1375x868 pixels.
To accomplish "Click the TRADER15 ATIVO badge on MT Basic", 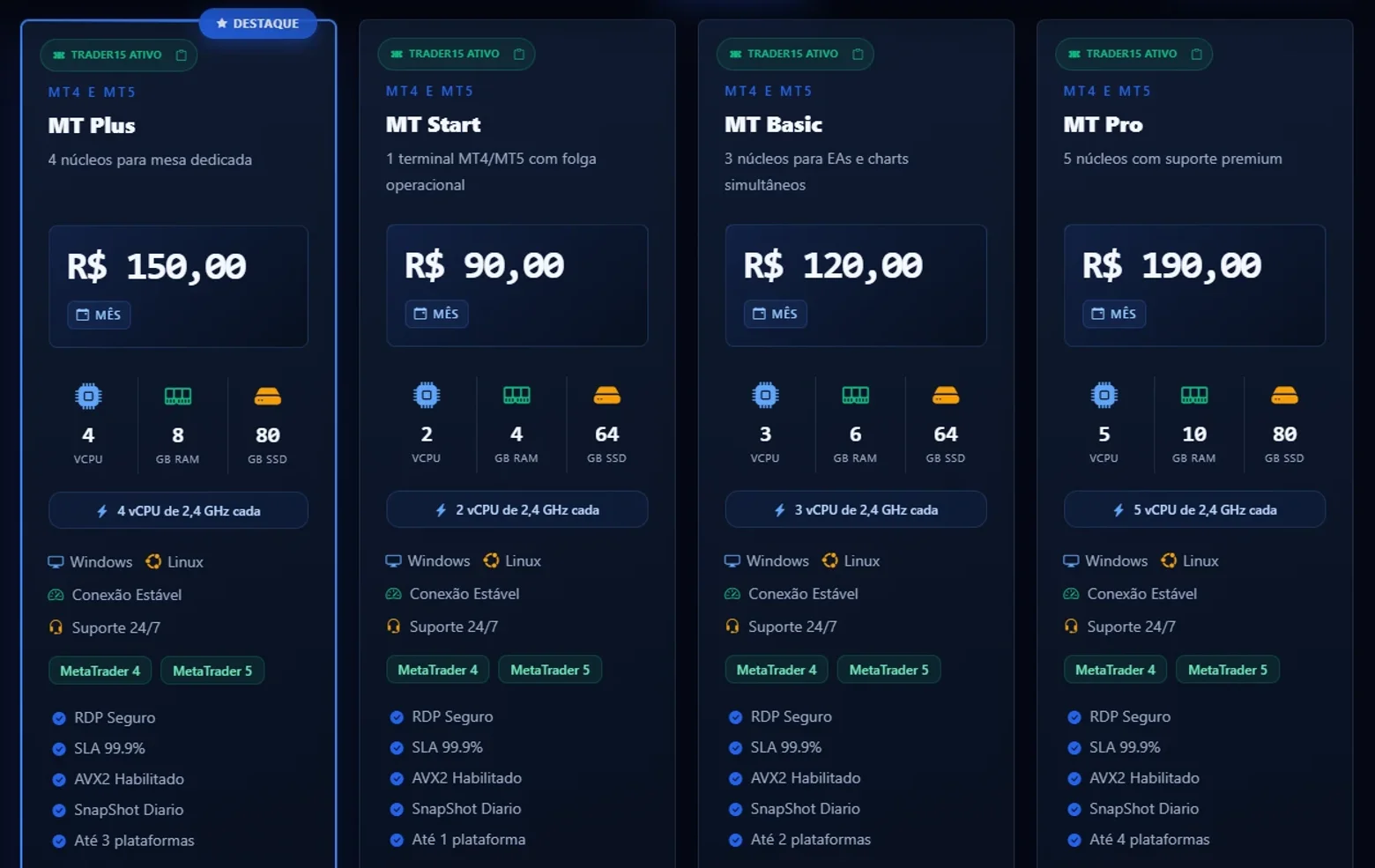I will pyautogui.click(x=795, y=54).
